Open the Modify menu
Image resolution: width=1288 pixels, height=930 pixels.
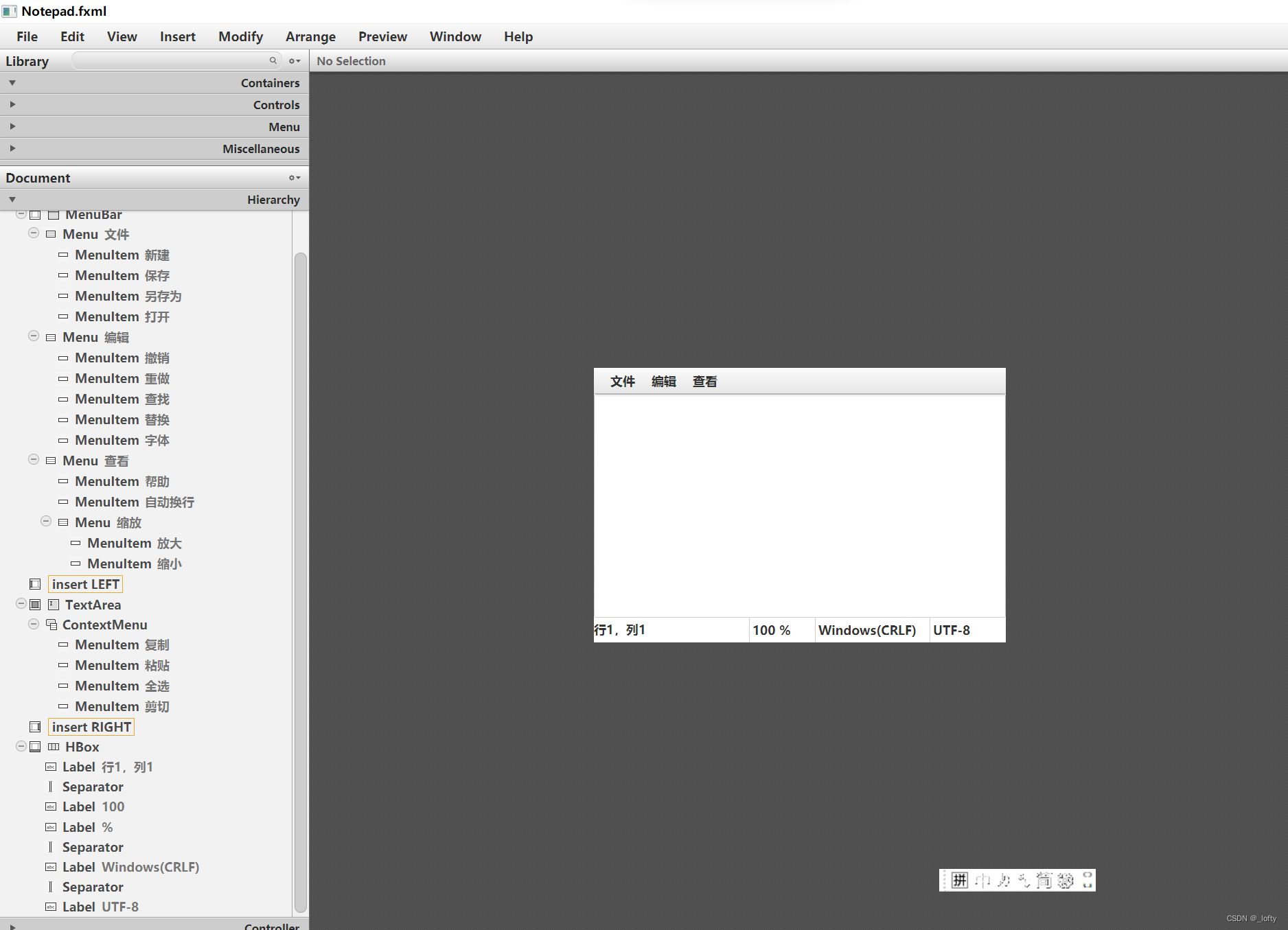240,36
